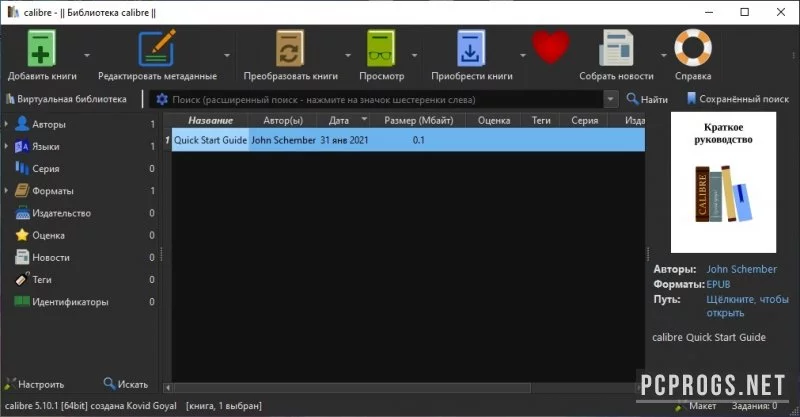Click the Приобрести книги download icon
Viewport: 800px width, 417px height.
(471, 48)
